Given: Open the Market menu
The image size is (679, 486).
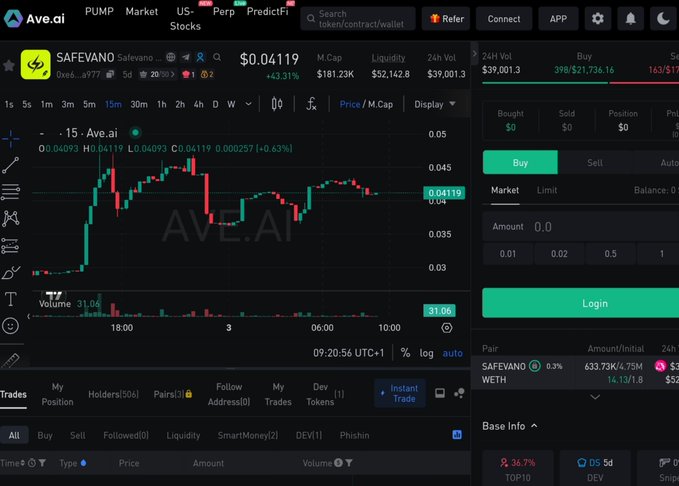Looking at the screenshot, I should point(142,12).
